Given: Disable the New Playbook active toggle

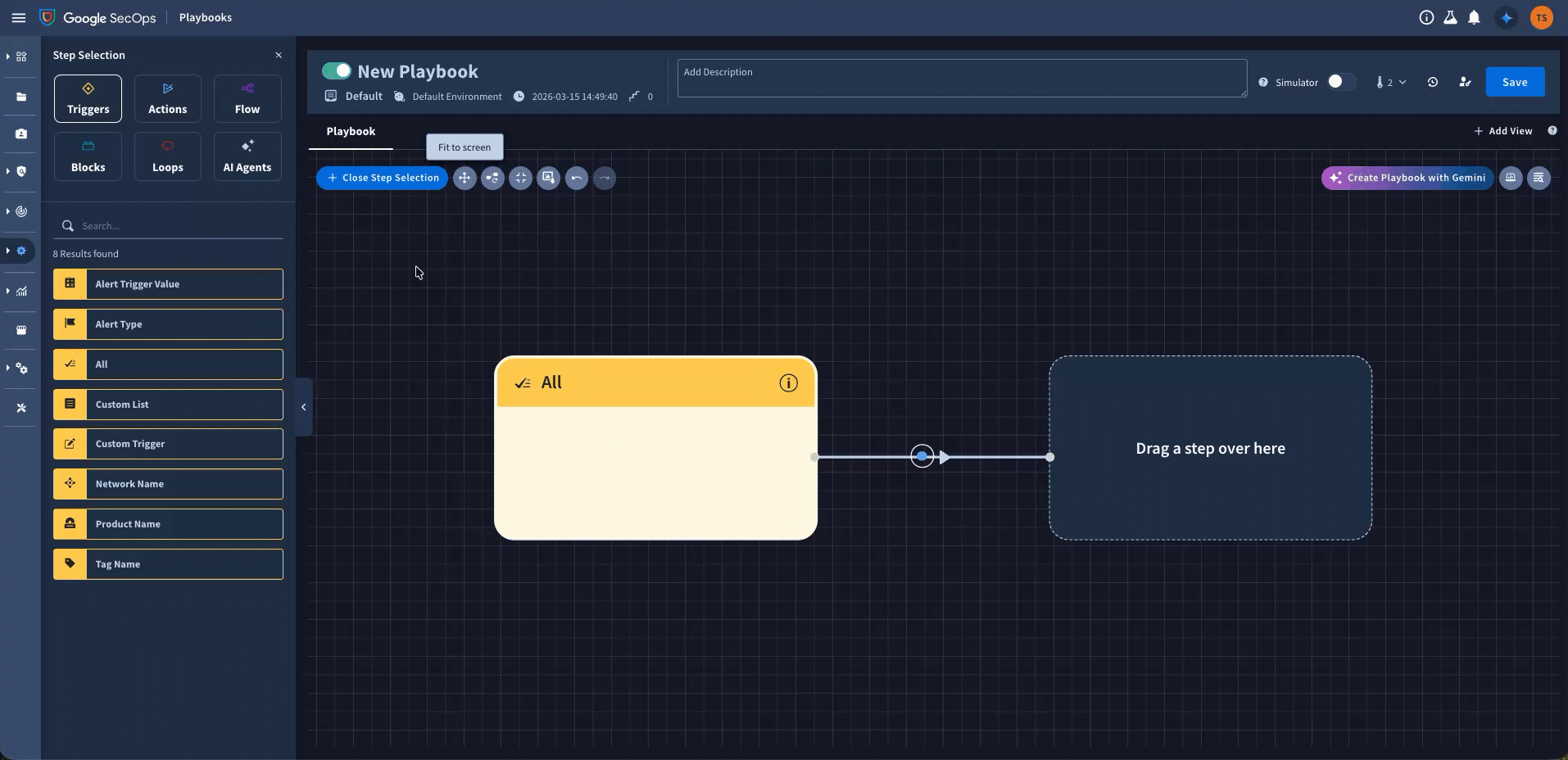Looking at the screenshot, I should 336,71.
